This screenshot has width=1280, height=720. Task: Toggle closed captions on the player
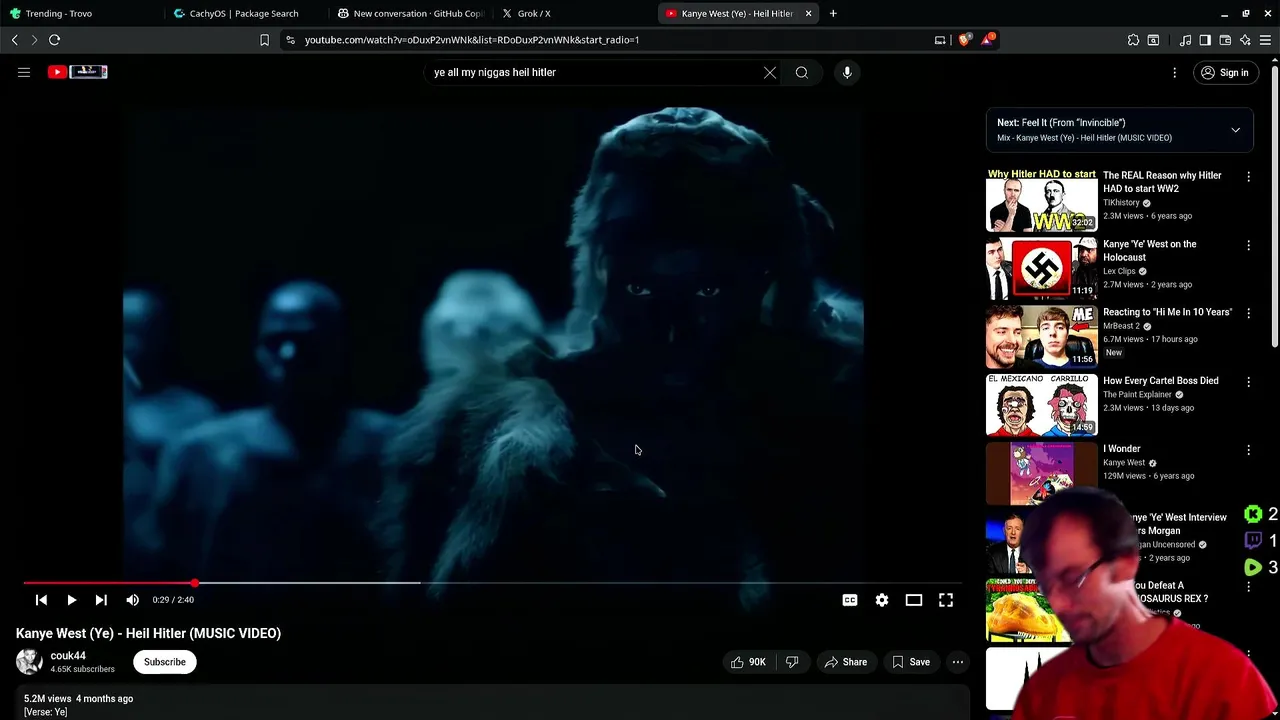coord(850,600)
